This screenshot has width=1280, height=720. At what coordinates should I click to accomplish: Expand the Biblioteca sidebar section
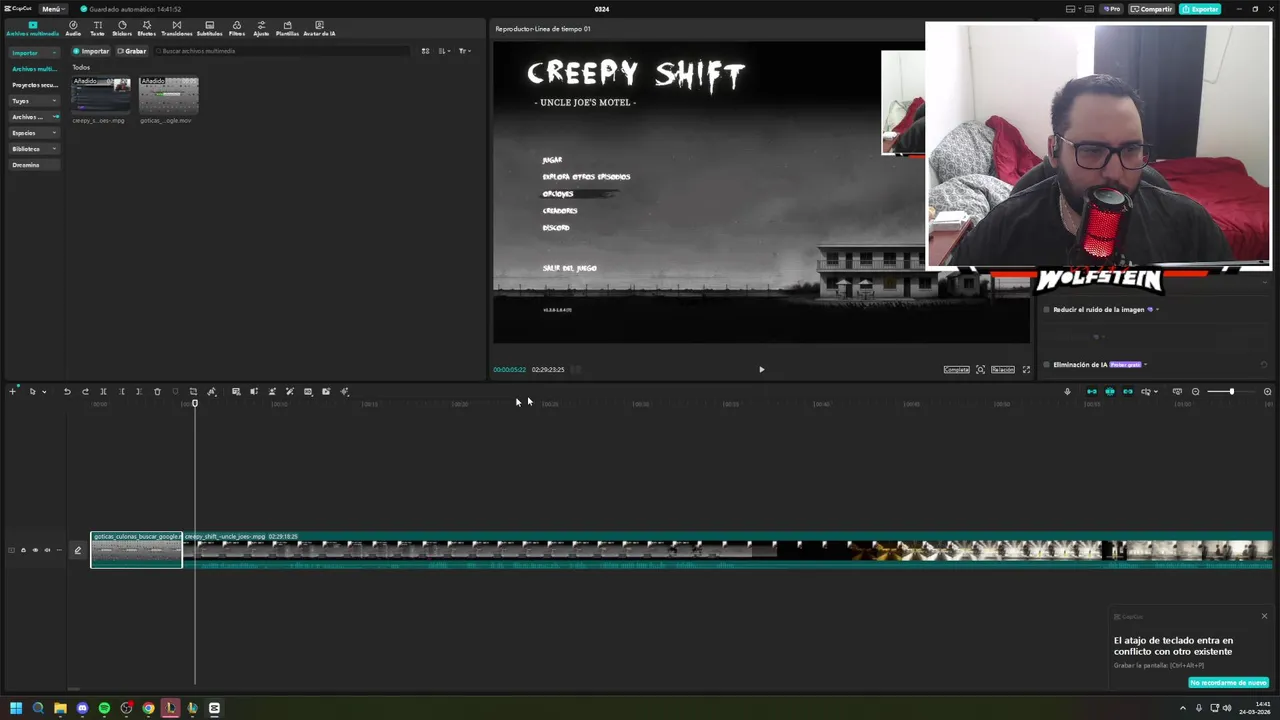pyautogui.click(x=34, y=149)
